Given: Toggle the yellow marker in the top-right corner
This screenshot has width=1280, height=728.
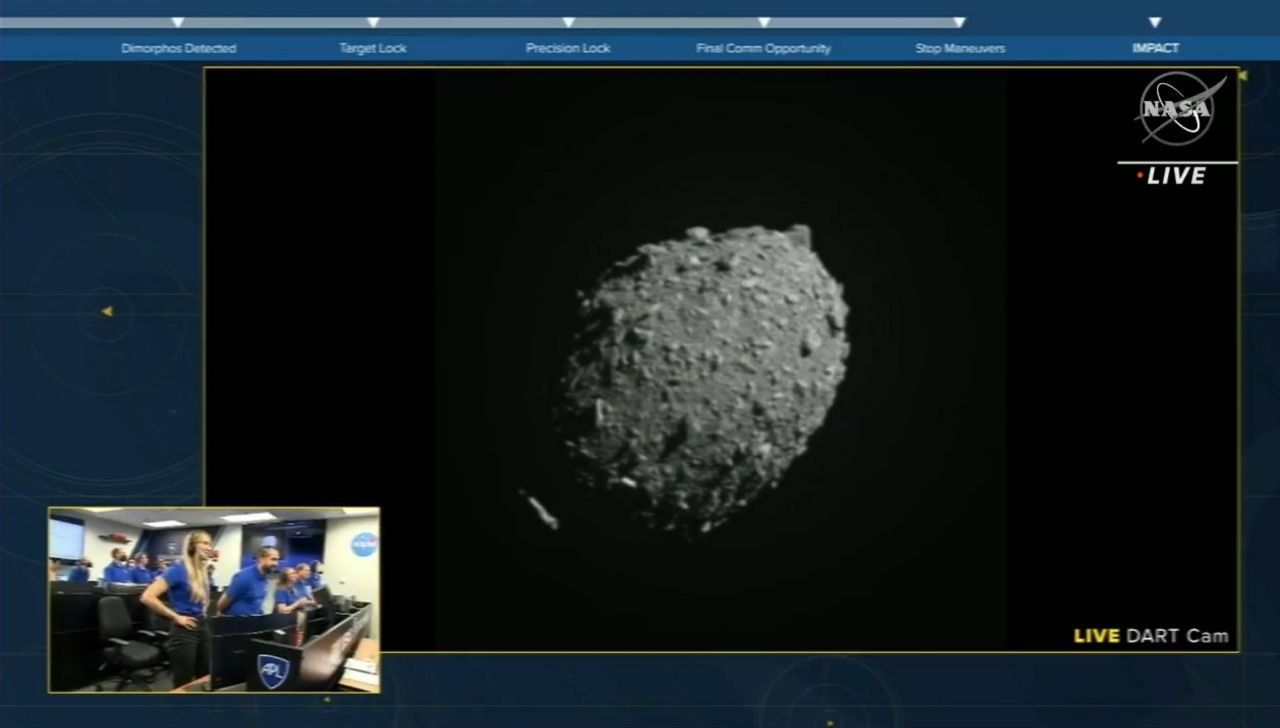Looking at the screenshot, I should (x=1243, y=75).
